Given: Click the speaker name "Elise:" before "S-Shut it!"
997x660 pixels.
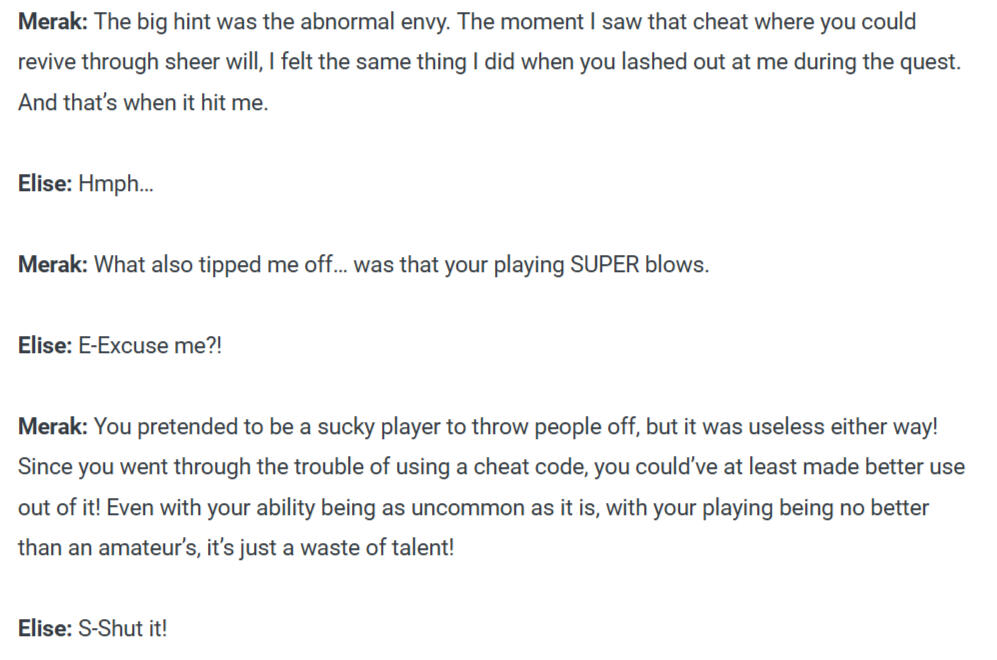Looking at the screenshot, I should tap(45, 629).
